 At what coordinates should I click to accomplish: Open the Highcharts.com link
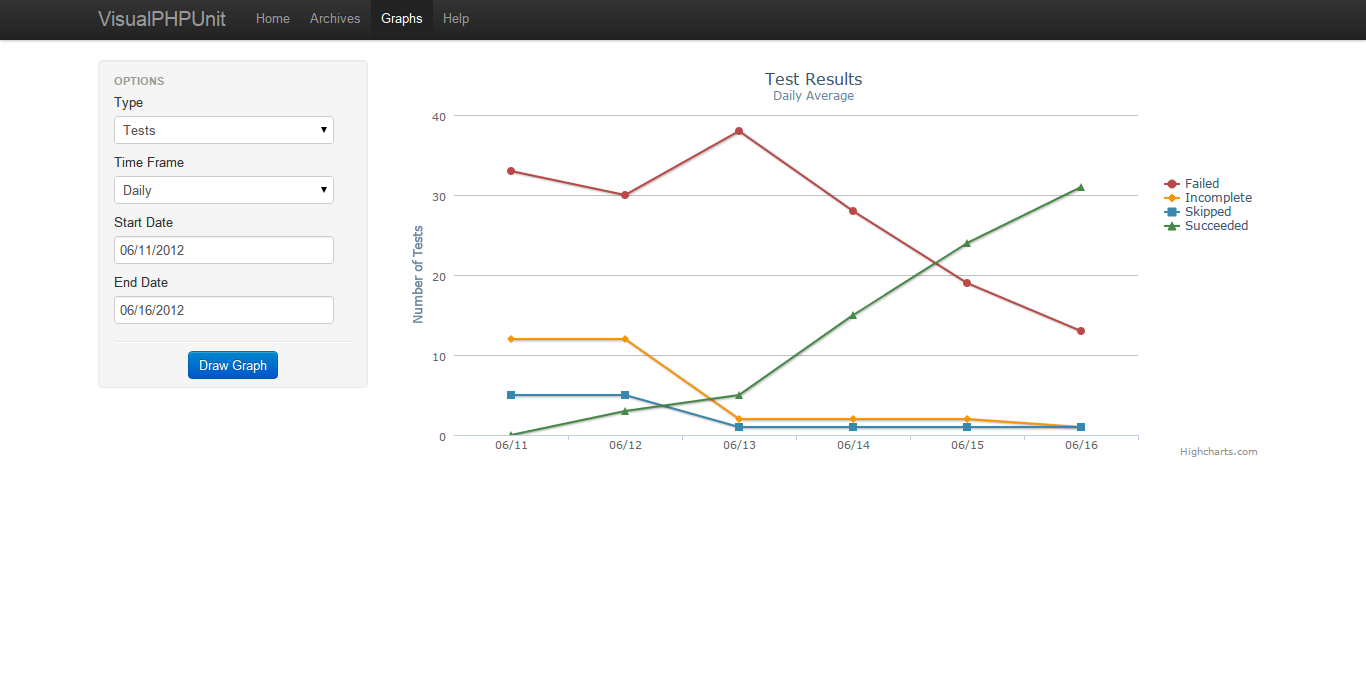click(x=1219, y=451)
